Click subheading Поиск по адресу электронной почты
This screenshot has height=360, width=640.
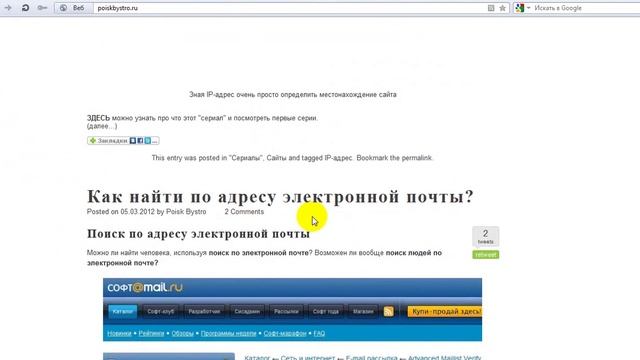(198, 234)
